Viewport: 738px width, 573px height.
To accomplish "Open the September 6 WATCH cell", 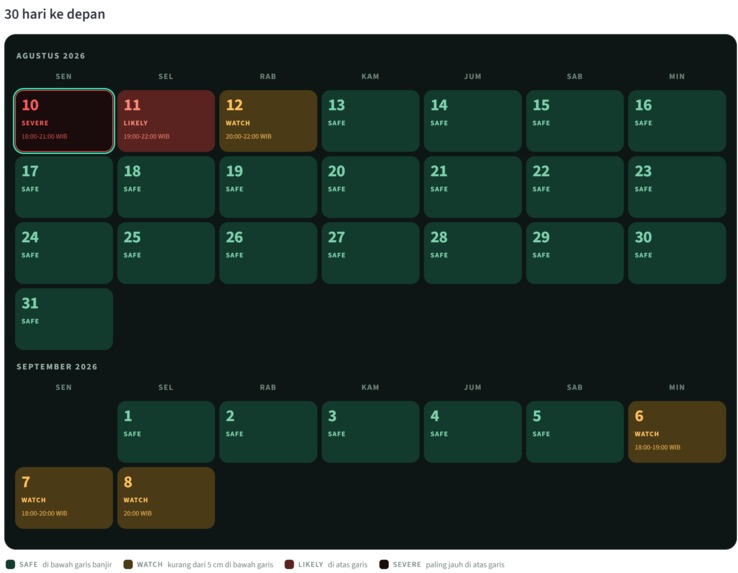I will [x=677, y=432].
